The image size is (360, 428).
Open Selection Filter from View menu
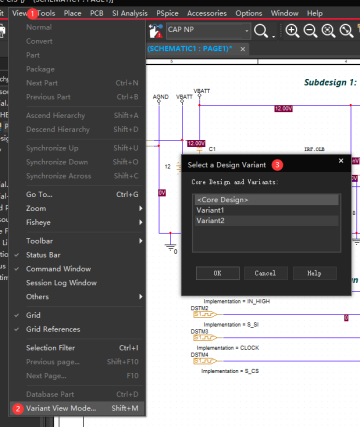[x=77, y=348]
